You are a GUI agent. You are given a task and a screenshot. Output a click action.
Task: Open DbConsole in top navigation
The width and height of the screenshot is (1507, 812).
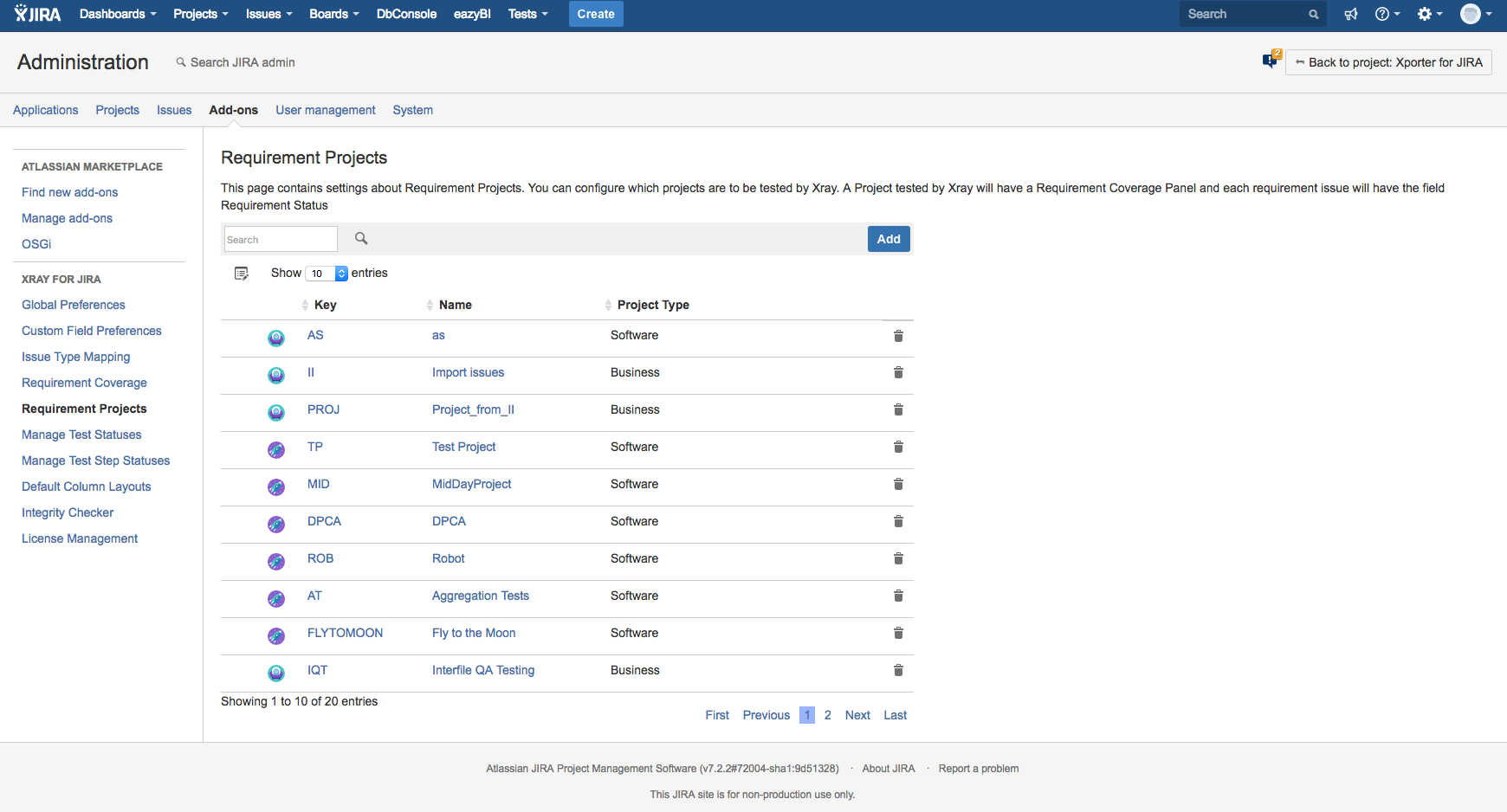(406, 14)
